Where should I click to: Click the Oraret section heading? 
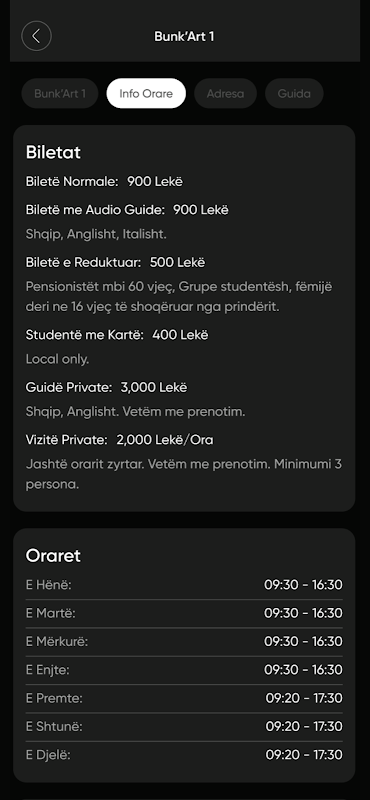[x=53, y=556]
